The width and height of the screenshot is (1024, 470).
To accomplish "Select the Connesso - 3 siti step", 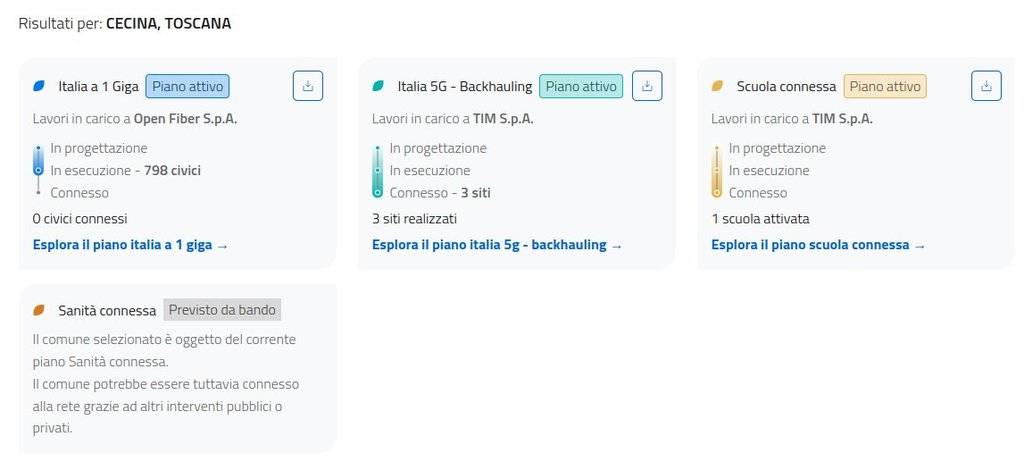I will click(440, 193).
